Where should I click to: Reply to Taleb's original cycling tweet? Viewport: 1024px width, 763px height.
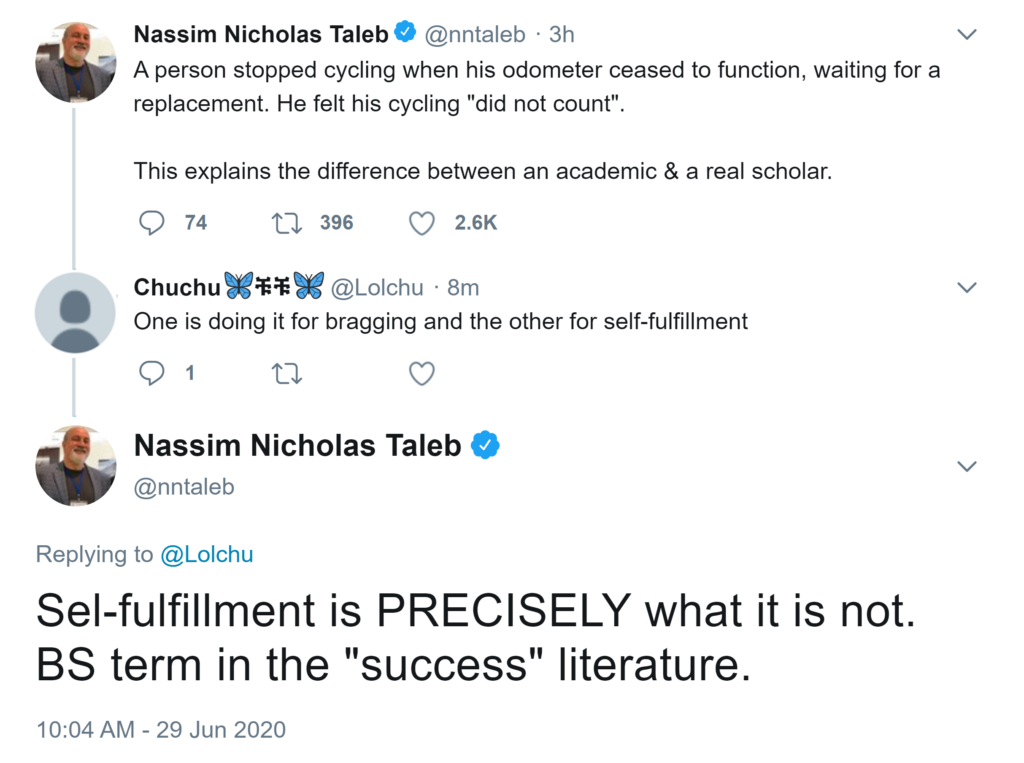(x=150, y=222)
